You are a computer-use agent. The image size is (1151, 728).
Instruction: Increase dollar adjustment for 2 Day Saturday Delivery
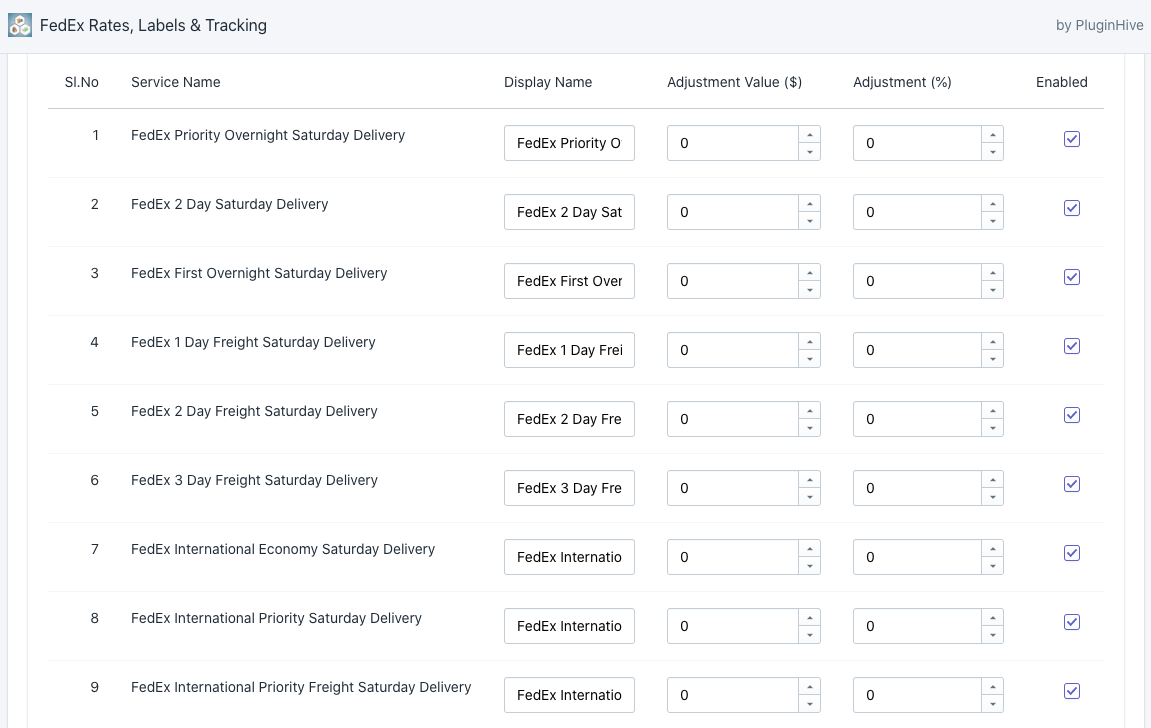click(x=810, y=204)
